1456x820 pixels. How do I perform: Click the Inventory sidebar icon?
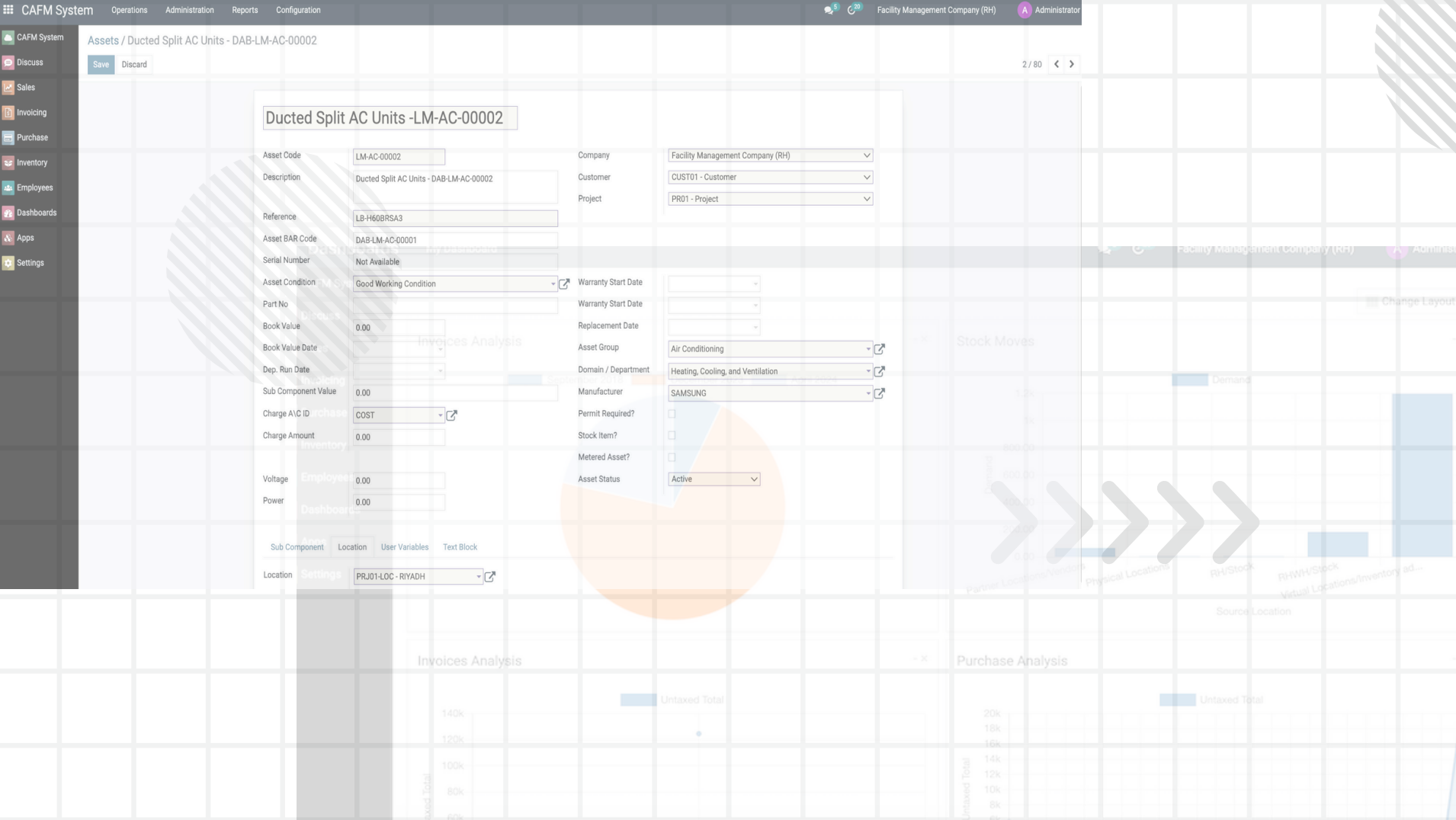click(8, 162)
